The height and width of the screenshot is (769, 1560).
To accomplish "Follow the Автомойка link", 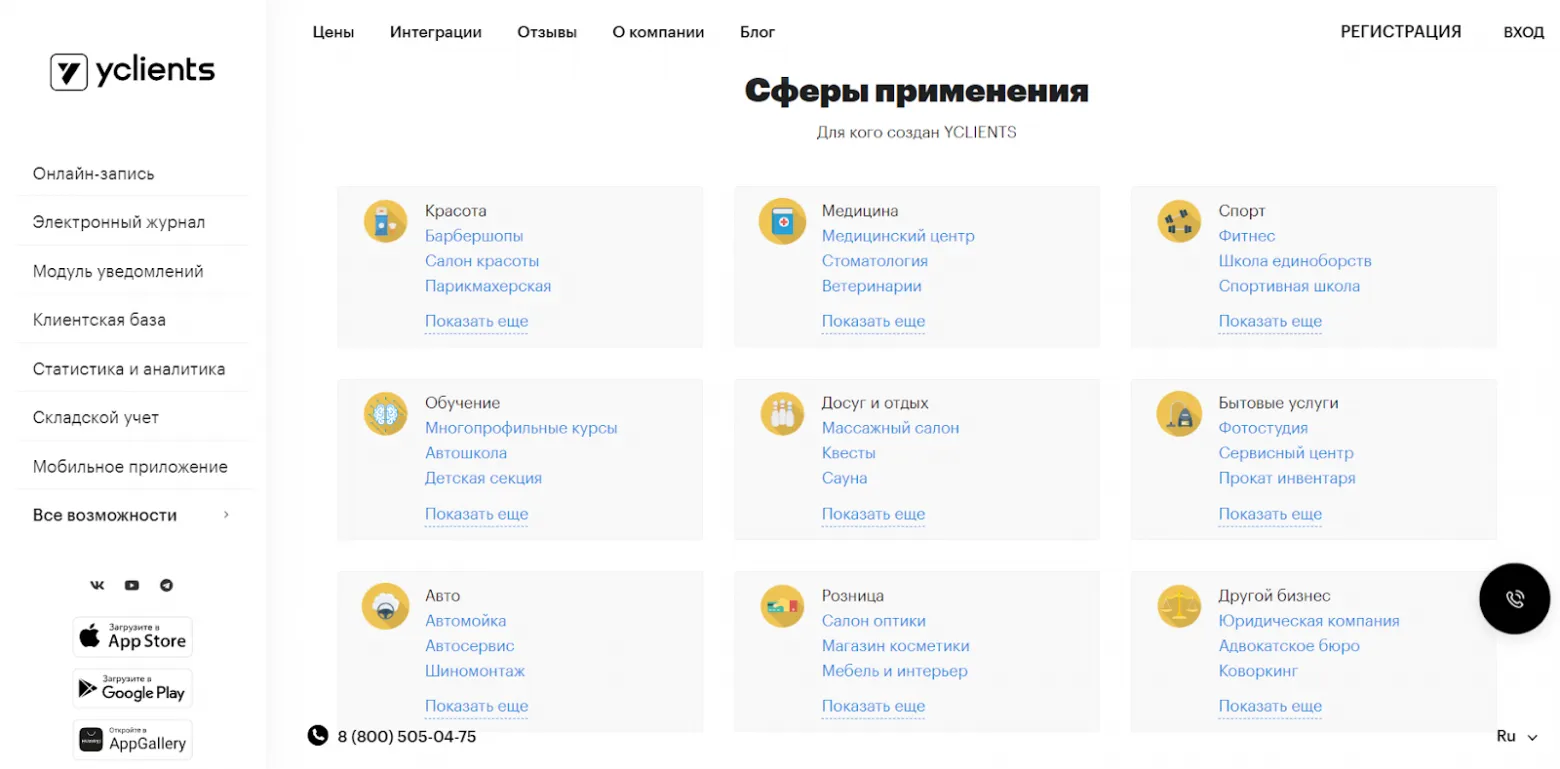I will 466,621.
